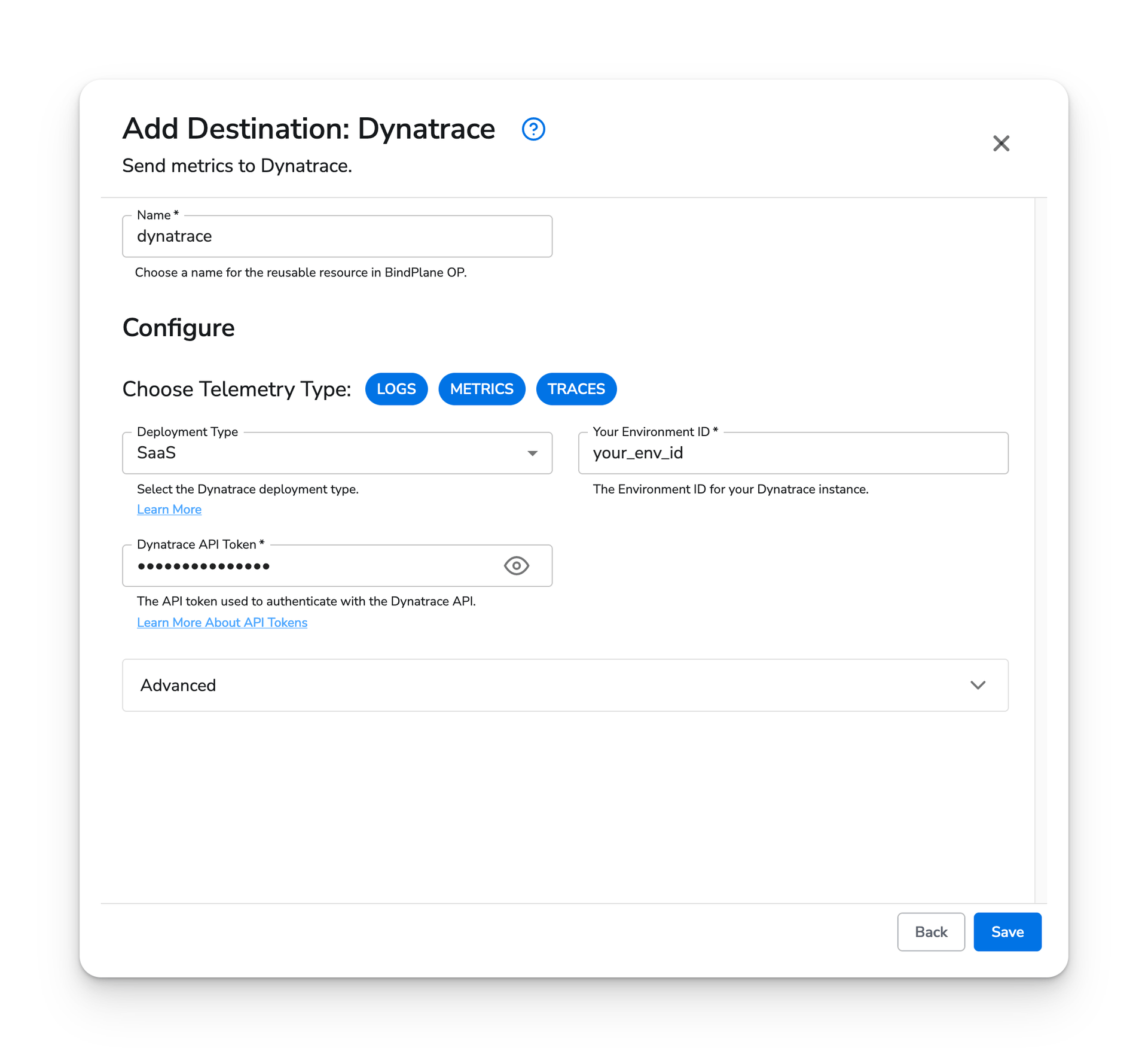Image resolution: width=1148 pixels, height=1057 pixels.
Task: Click Learn More About API Tokens
Action: (222, 622)
